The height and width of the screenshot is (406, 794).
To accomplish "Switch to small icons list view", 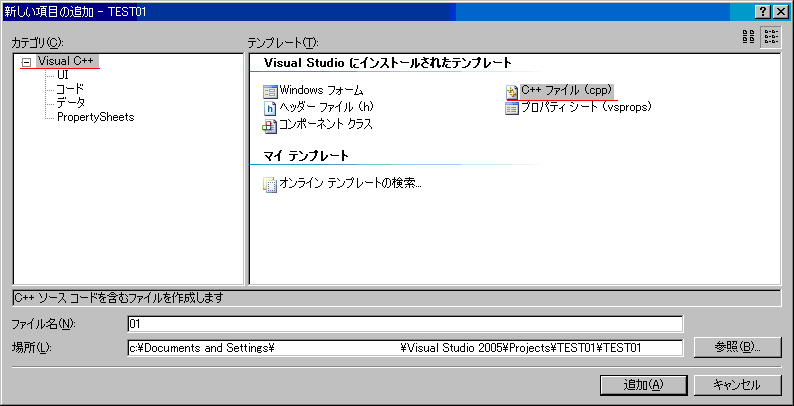I will 771,37.
